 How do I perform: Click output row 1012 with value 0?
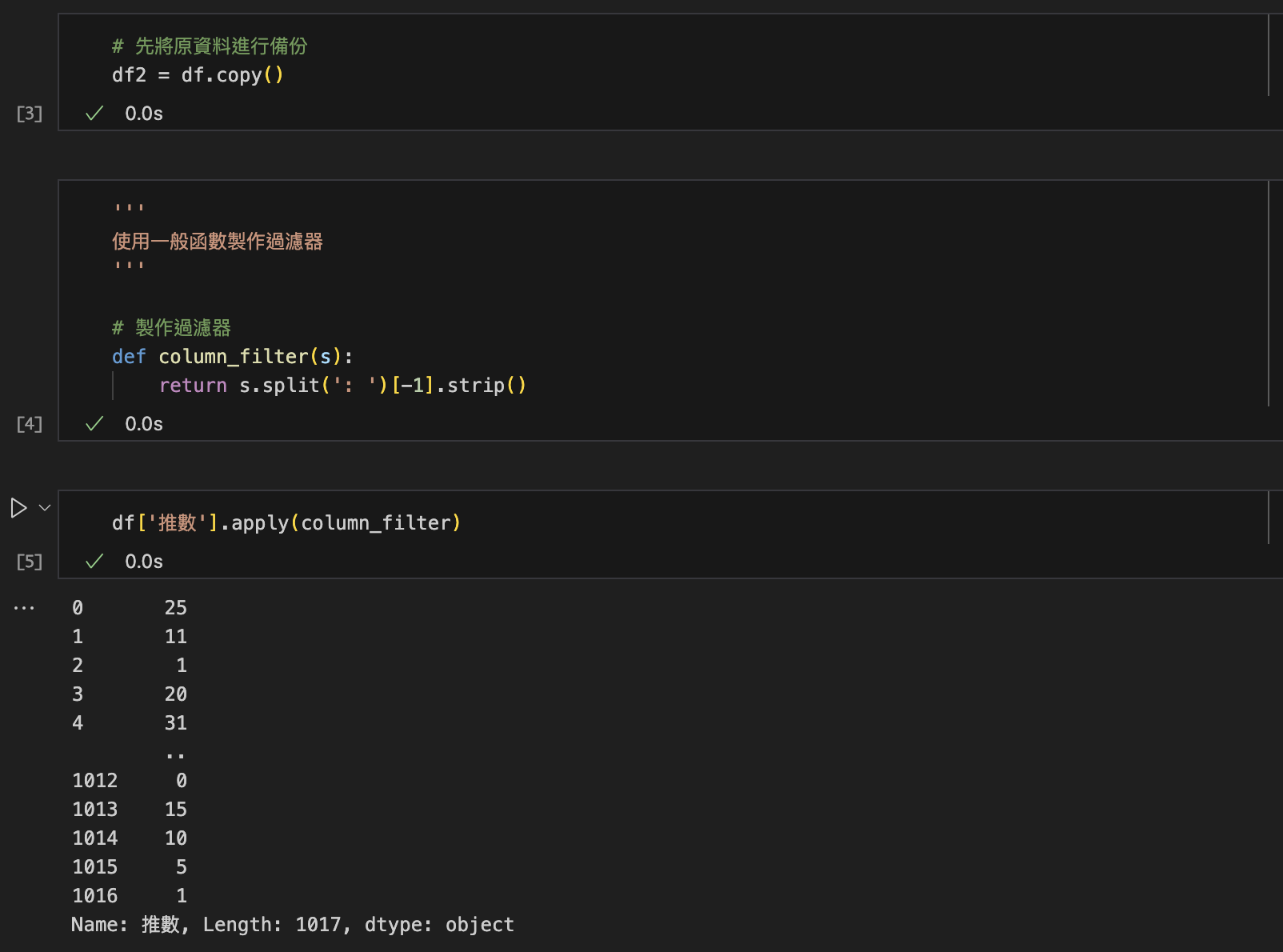[x=130, y=781]
